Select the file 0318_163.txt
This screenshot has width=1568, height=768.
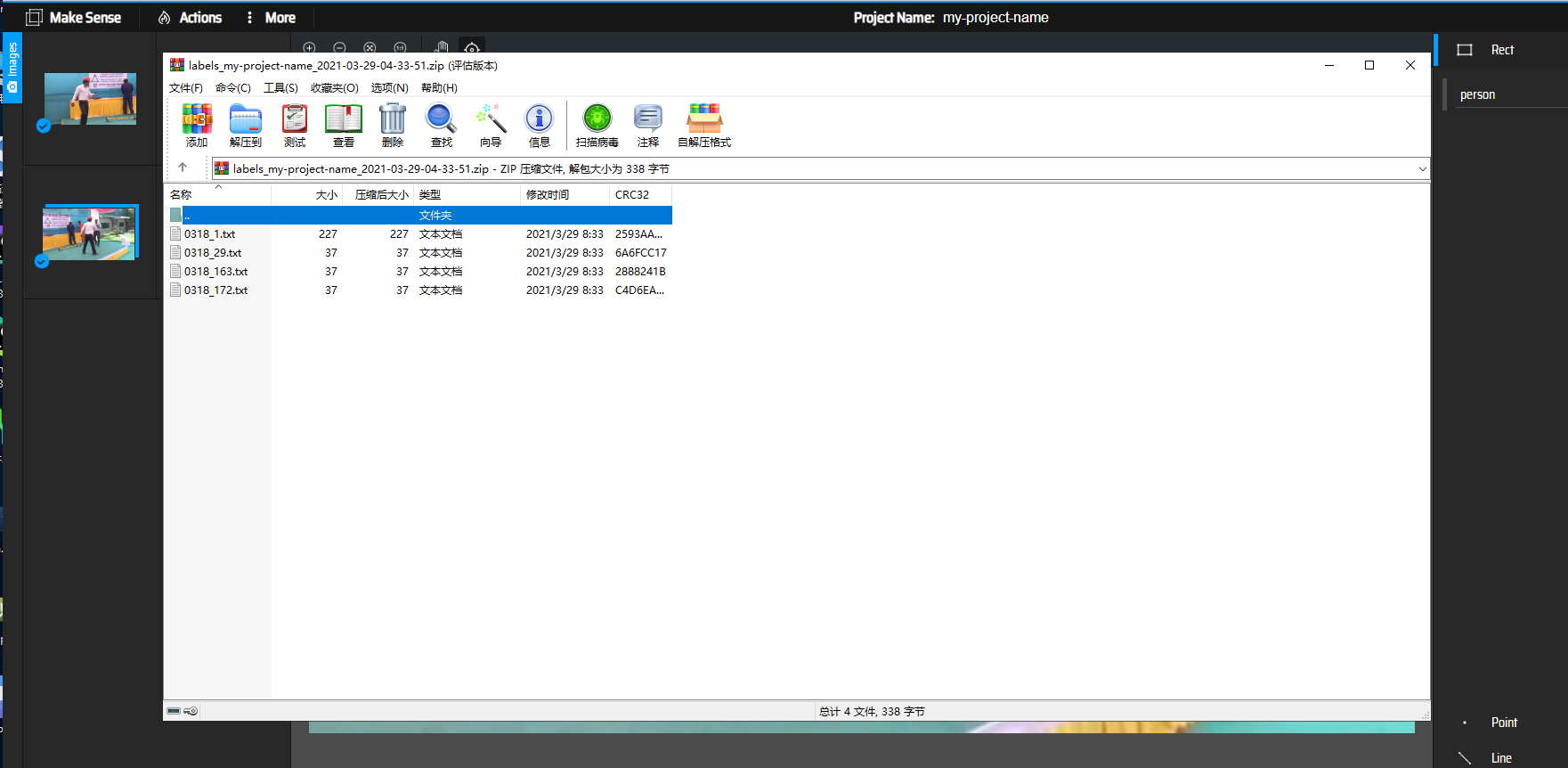215,272
